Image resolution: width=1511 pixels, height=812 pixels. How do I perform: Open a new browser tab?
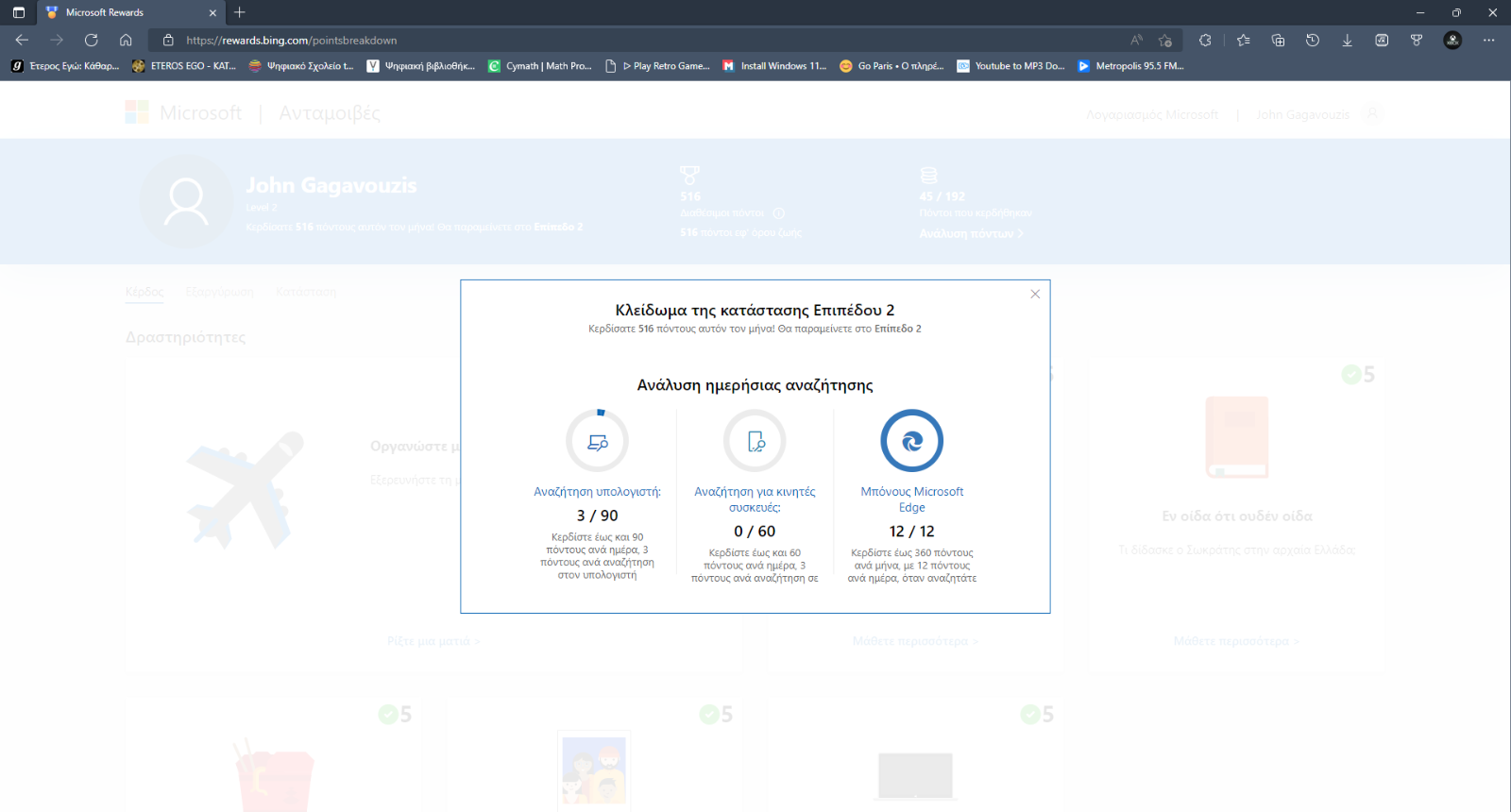point(240,12)
